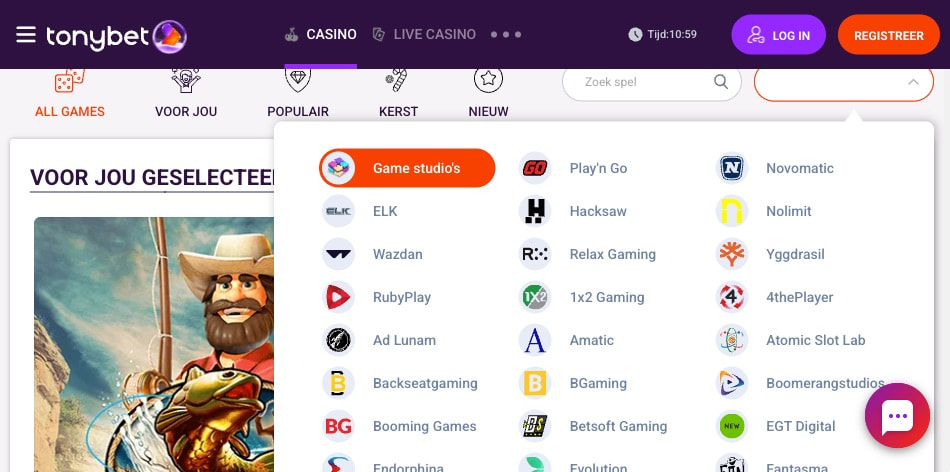Open the POPULAIR games category

pos(298,95)
